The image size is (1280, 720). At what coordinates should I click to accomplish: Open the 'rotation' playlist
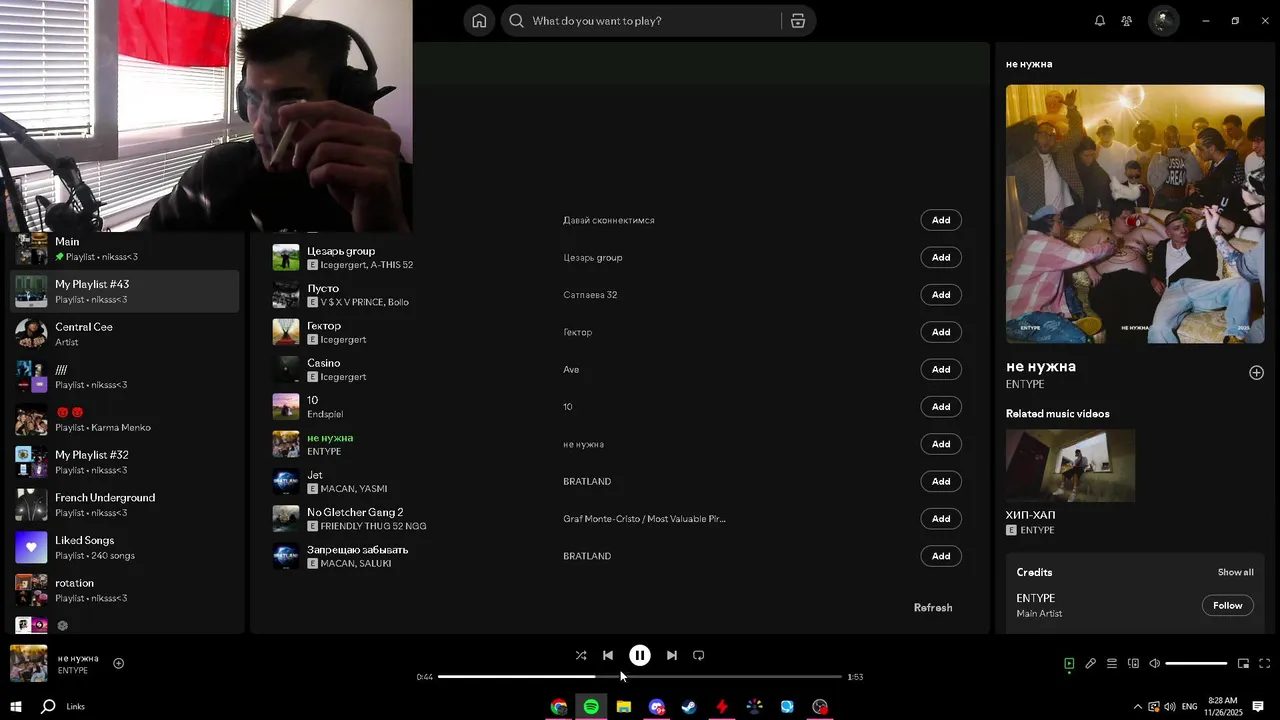126,591
